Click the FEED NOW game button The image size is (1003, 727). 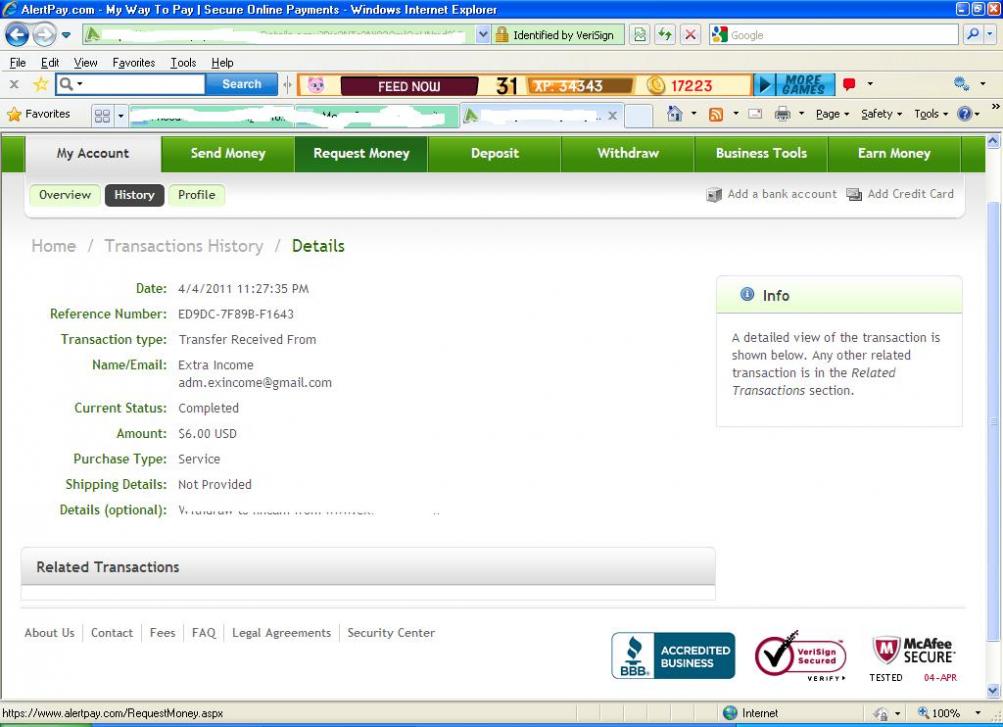point(409,86)
